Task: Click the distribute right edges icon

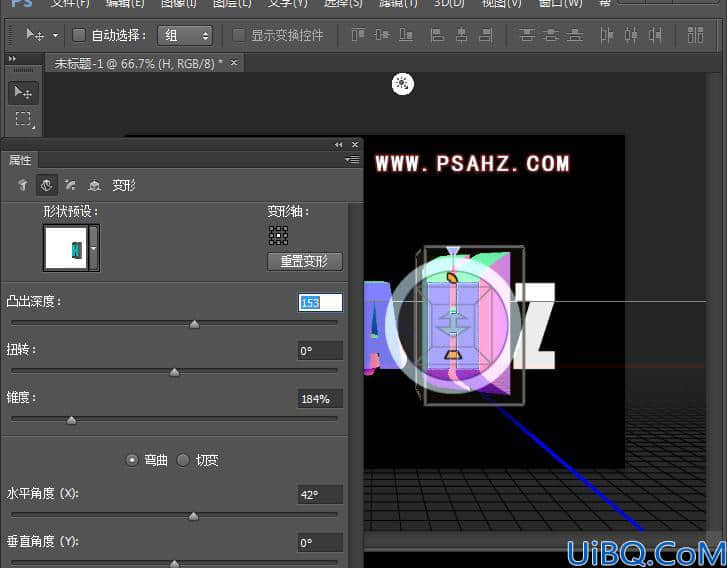Action: (x=655, y=35)
